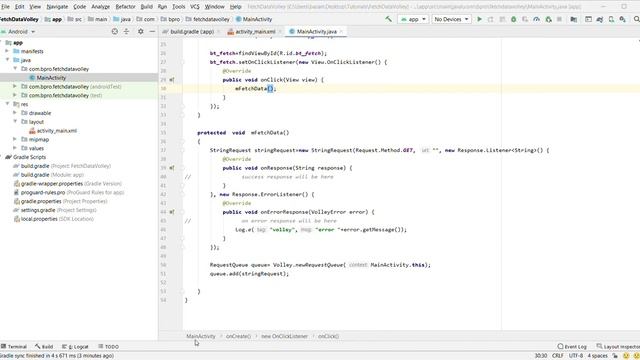Viewport: 640px width, 360px height.
Task: Open the File menu
Action: (x=5, y=7)
